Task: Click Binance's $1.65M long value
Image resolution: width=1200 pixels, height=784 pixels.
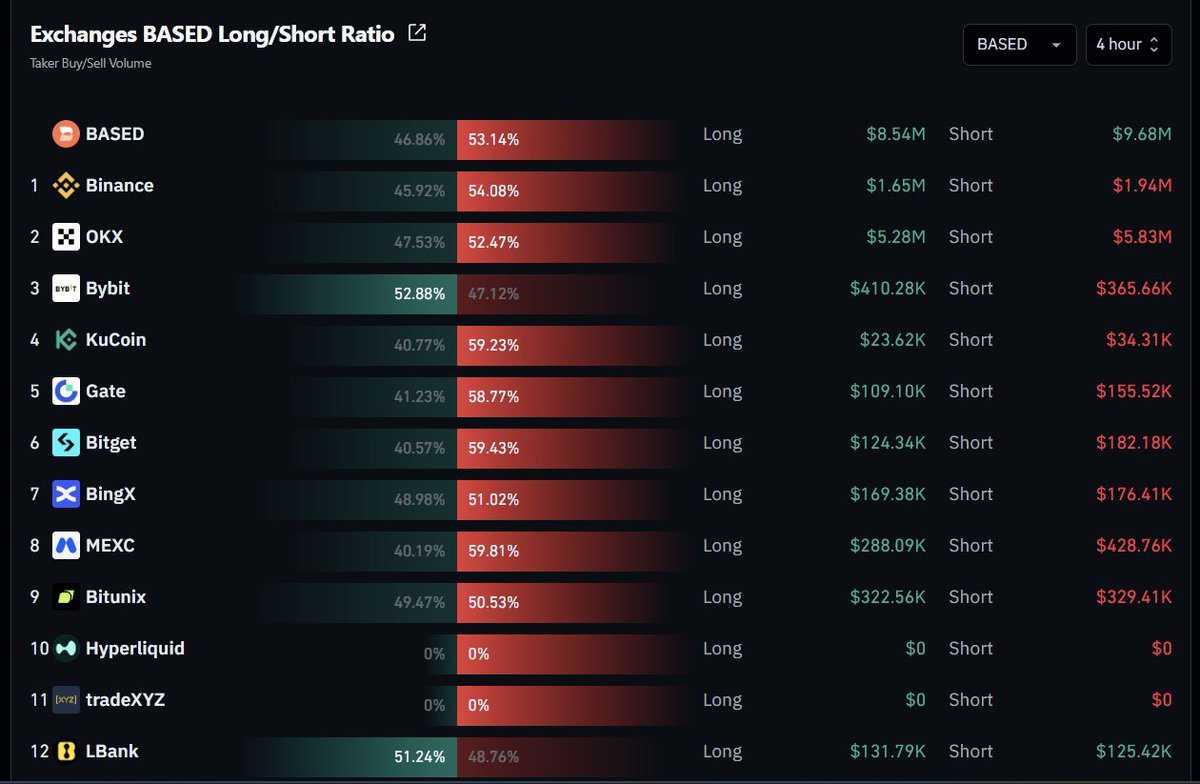Action: click(x=896, y=185)
